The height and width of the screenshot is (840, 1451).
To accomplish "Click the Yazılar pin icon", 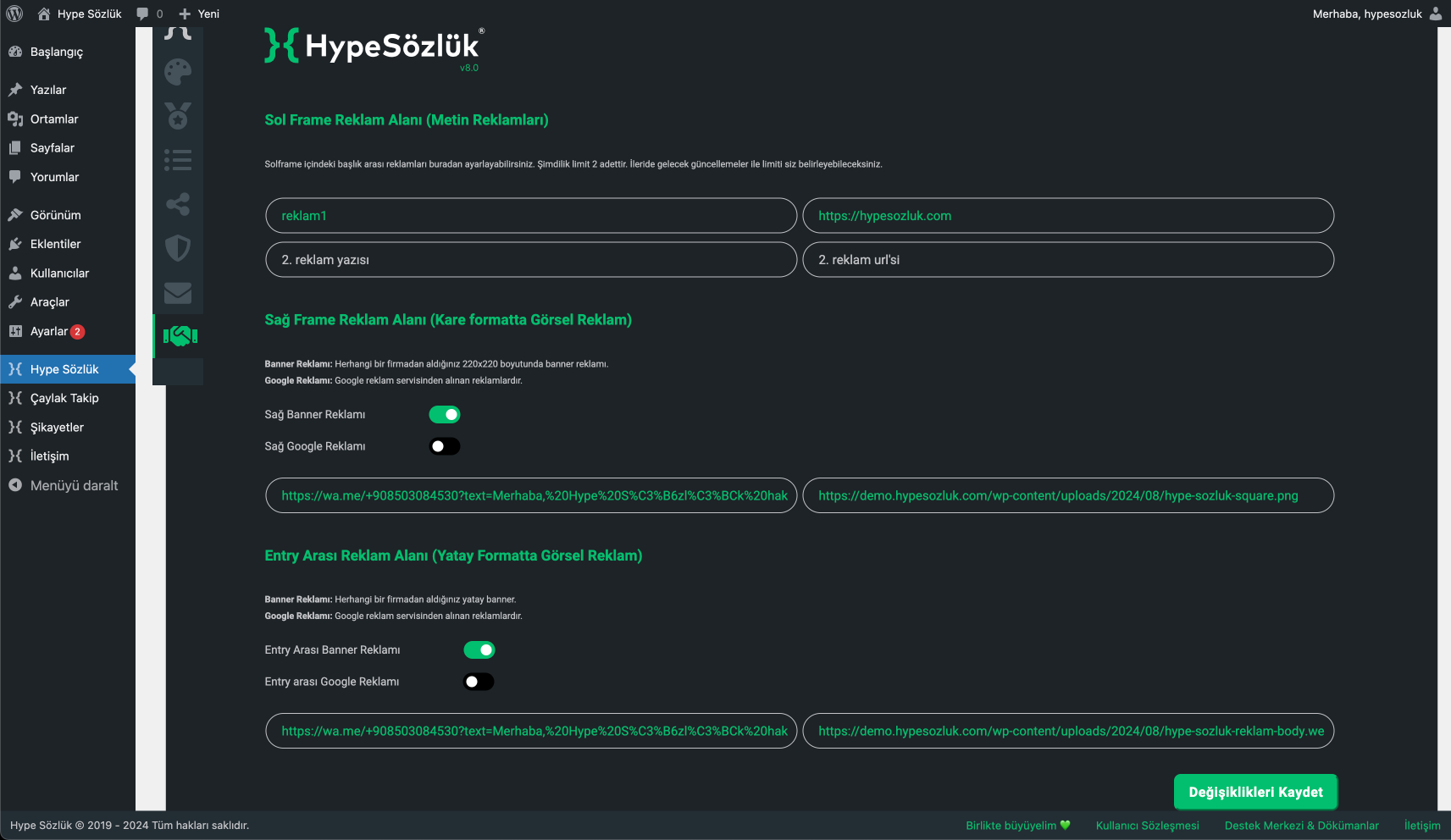I will 15,90.
